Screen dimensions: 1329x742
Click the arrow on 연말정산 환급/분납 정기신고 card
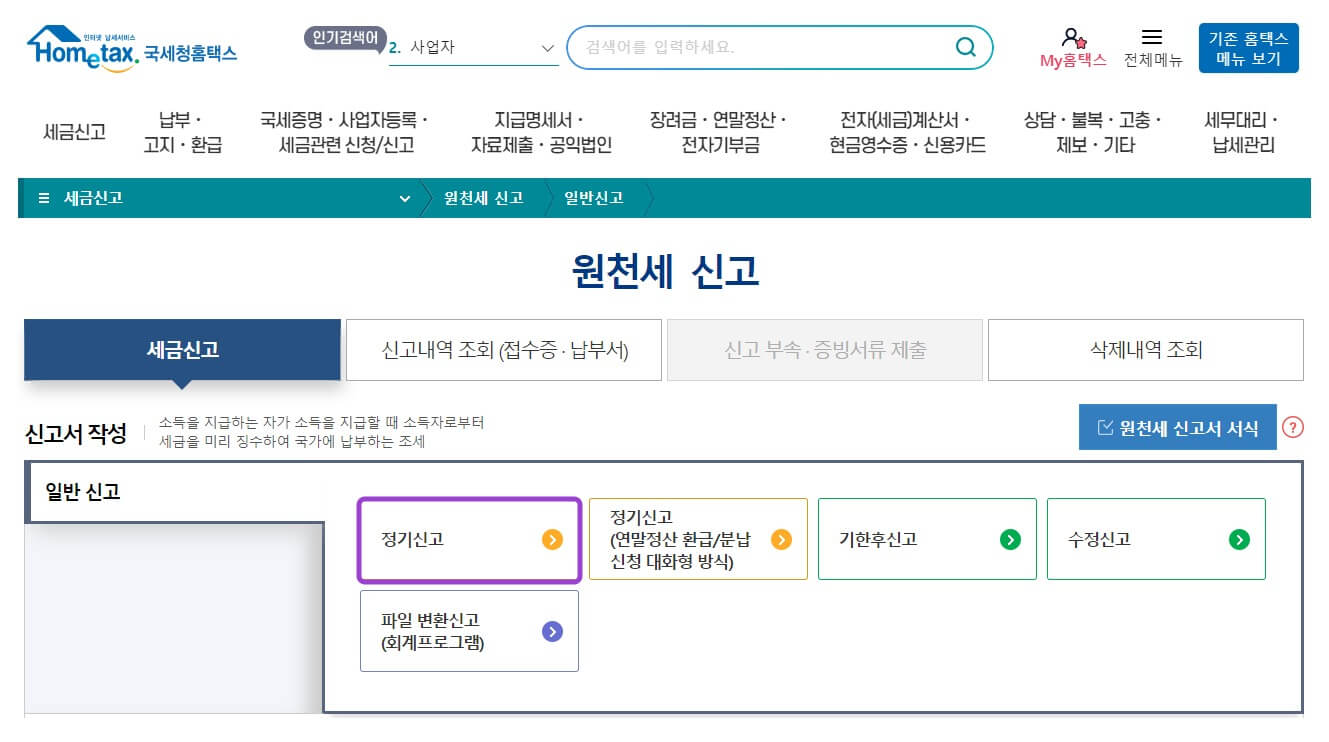[x=780, y=539]
